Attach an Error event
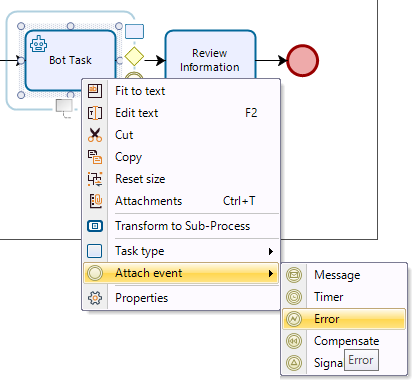Screen dimensions: 412x380 tap(344, 319)
